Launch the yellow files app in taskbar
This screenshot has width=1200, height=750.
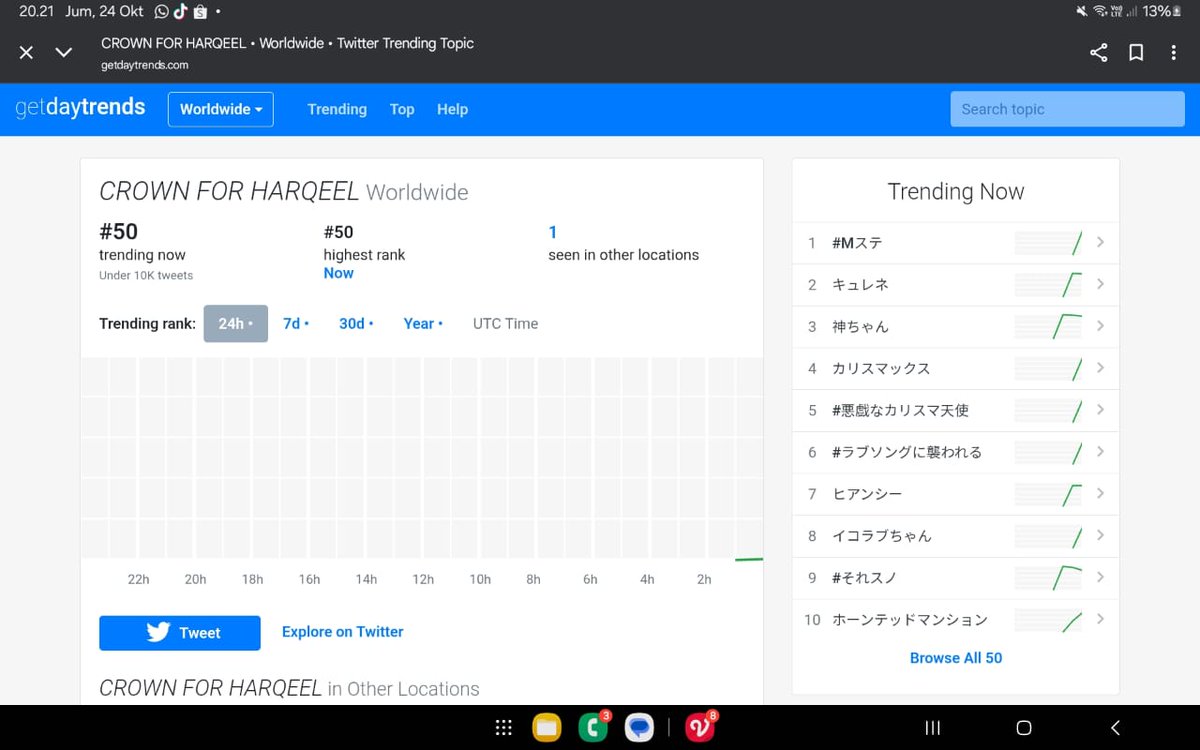click(546, 728)
